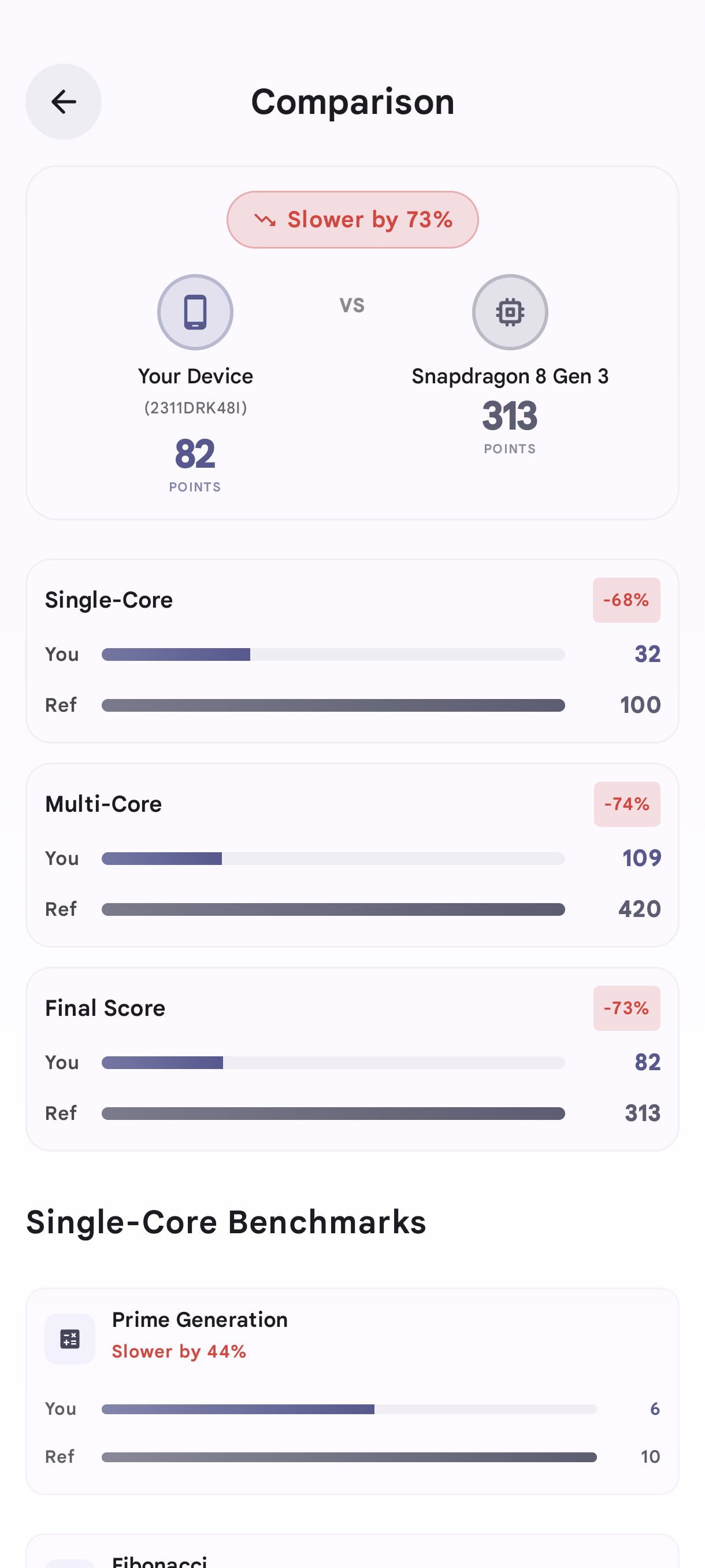This screenshot has height=1568, width=705.
Task: Tap the Snapdragon 8 Gen 3 label
Action: click(510, 376)
